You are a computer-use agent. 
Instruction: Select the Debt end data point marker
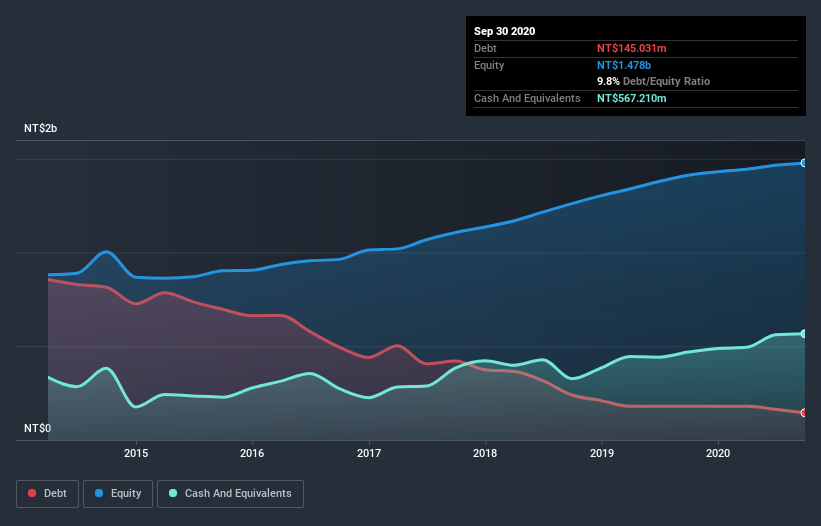point(804,412)
